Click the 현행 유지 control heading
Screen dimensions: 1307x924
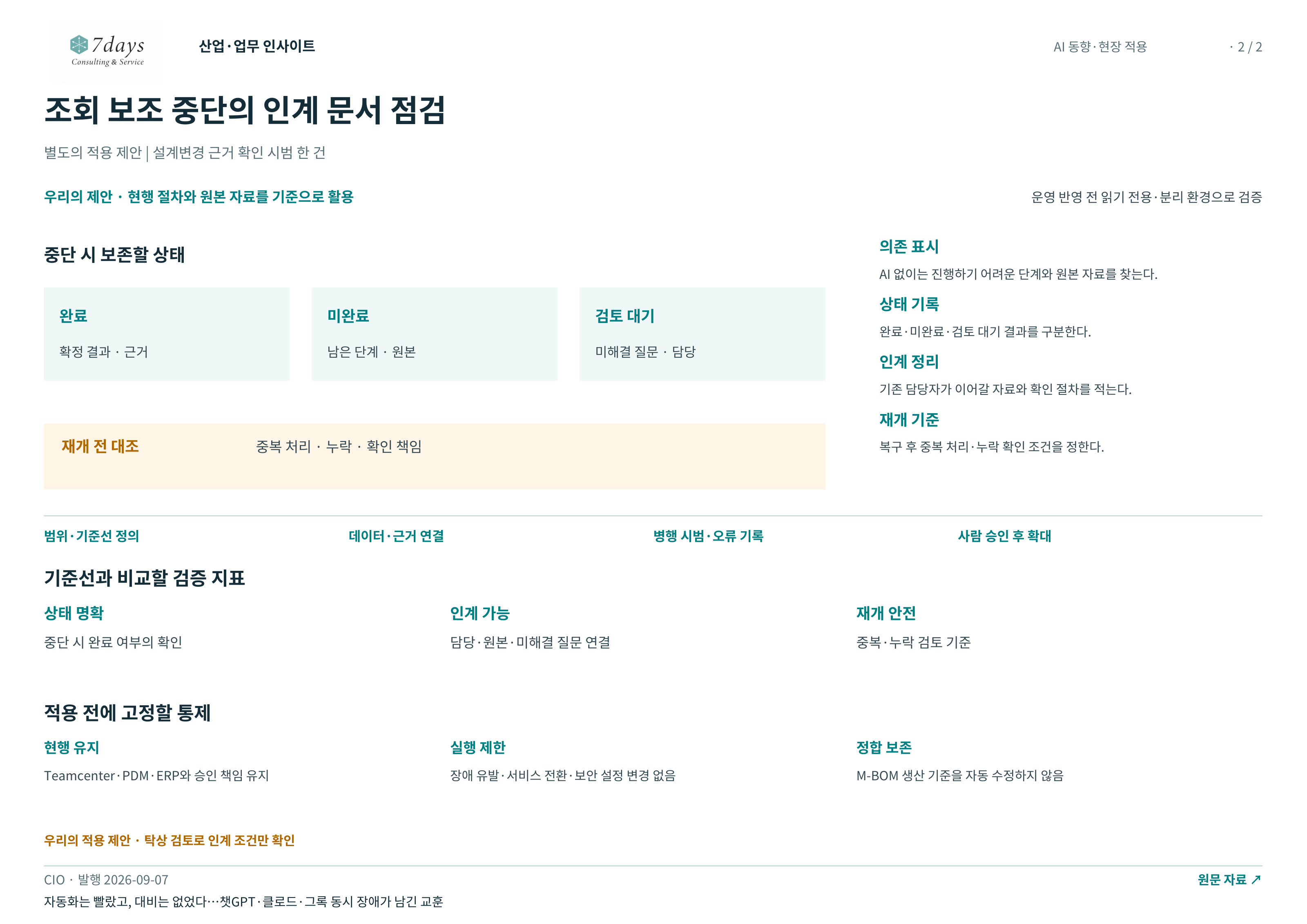click(x=72, y=748)
